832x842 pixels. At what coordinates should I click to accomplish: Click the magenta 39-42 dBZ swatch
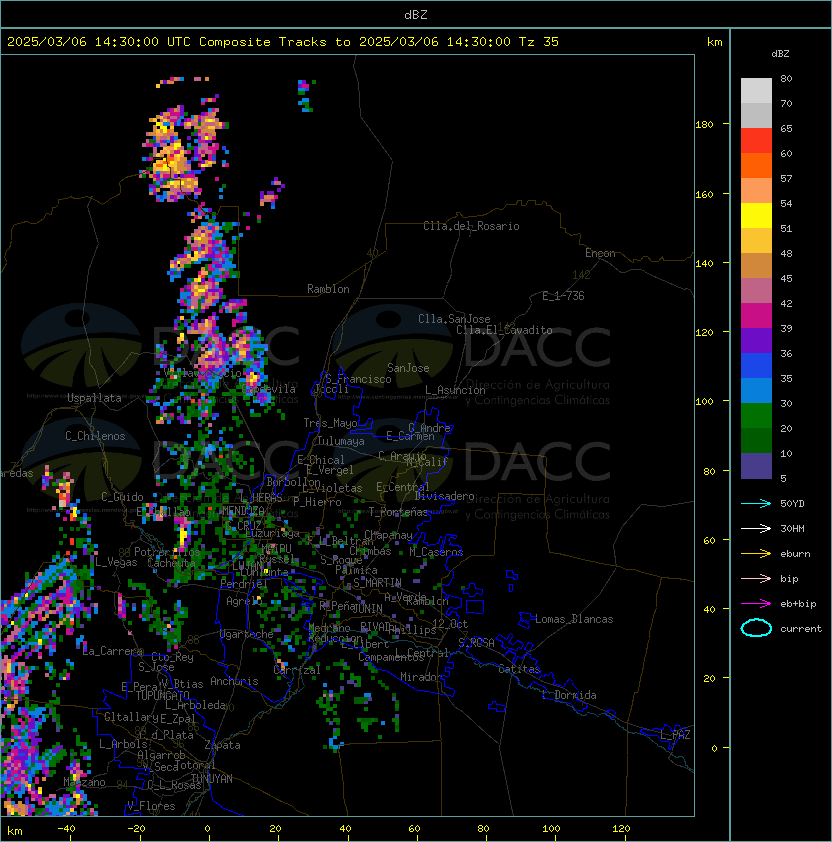point(756,316)
